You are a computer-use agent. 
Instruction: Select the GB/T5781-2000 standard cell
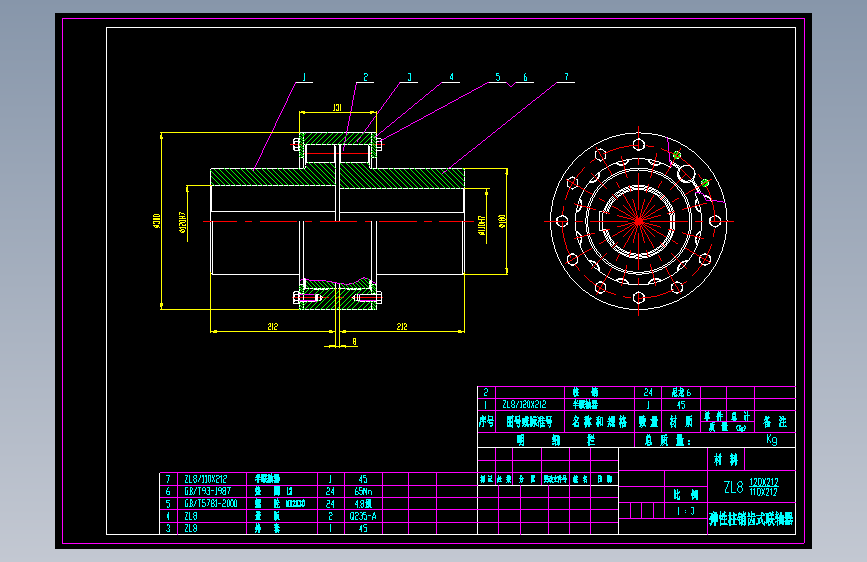click(211, 503)
